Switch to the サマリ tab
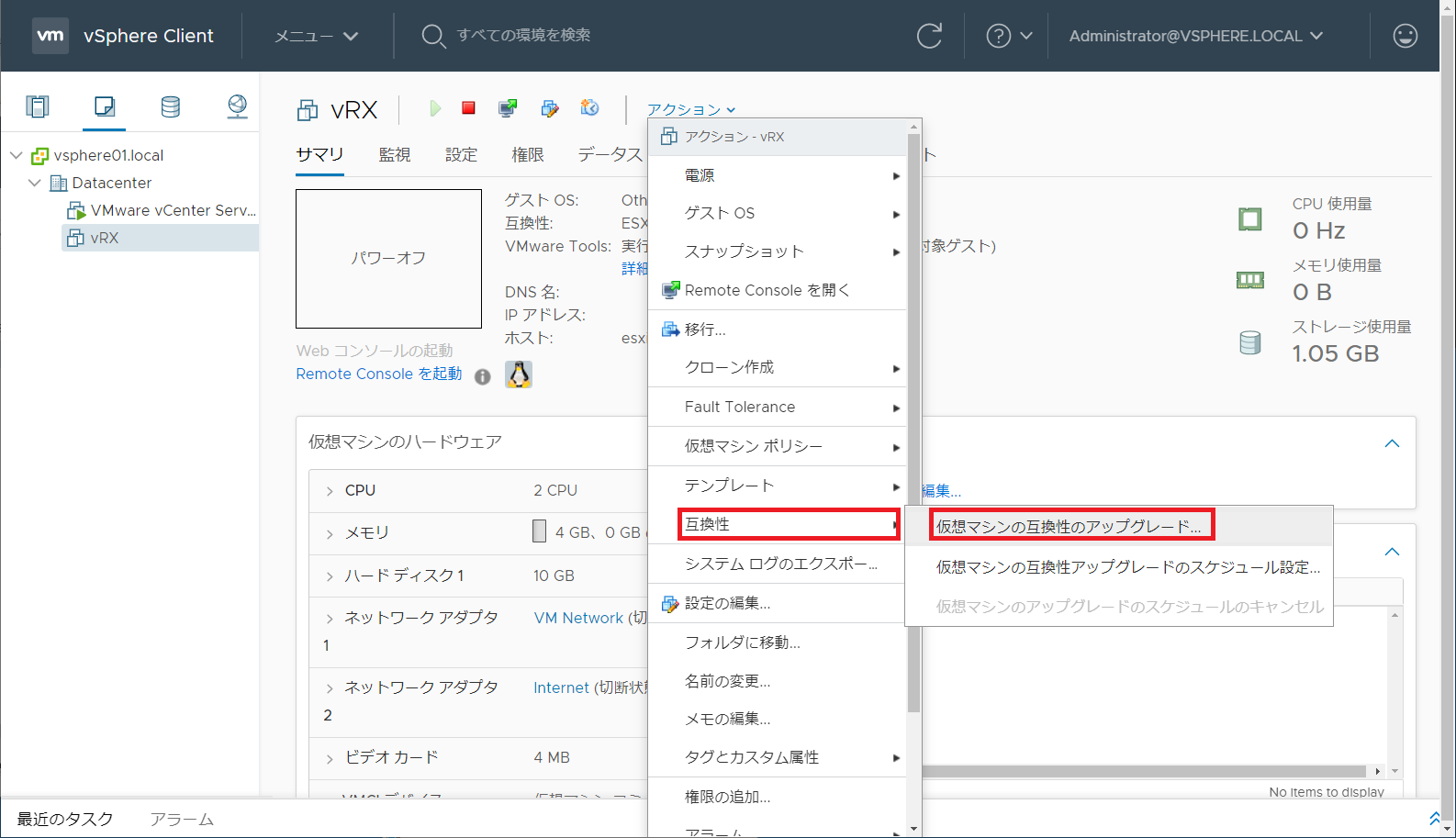Screen dimensions: 1456x838 click(319, 154)
